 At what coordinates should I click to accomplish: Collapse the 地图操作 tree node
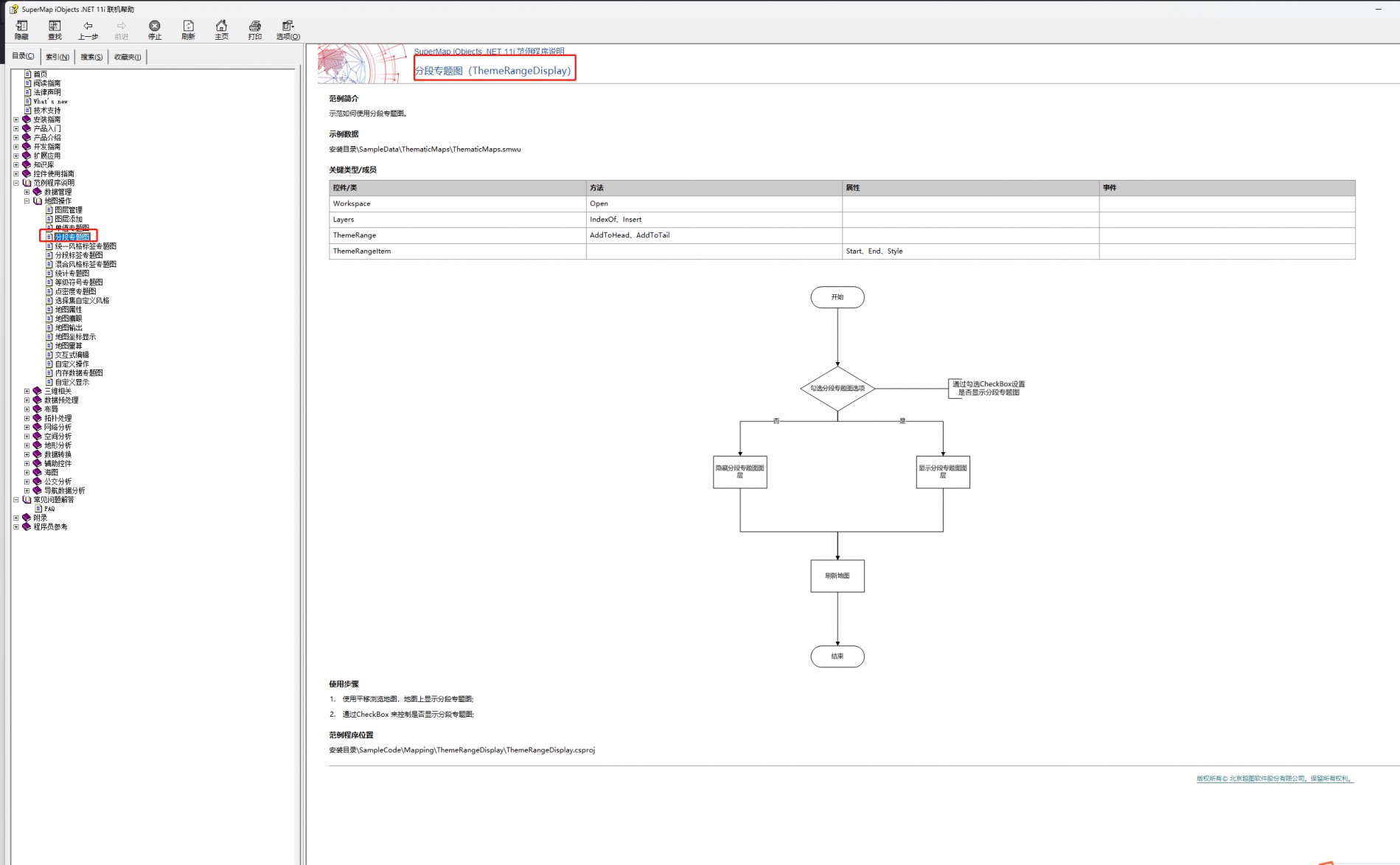[27, 201]
